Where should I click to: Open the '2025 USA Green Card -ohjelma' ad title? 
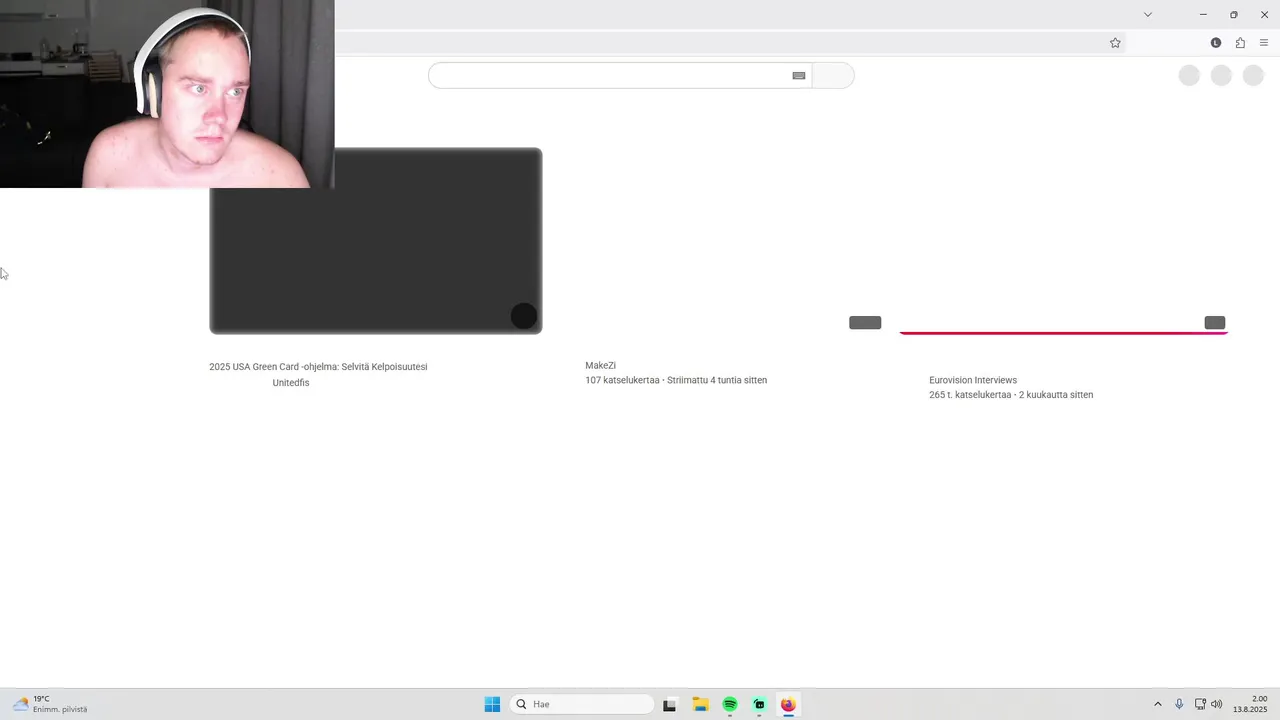[318, 367]
